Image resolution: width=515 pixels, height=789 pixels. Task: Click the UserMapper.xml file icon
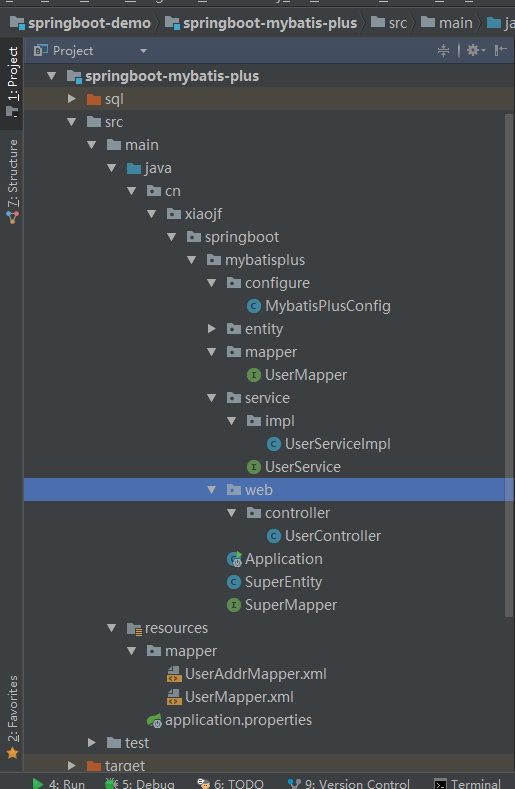(x=174, y=697)
